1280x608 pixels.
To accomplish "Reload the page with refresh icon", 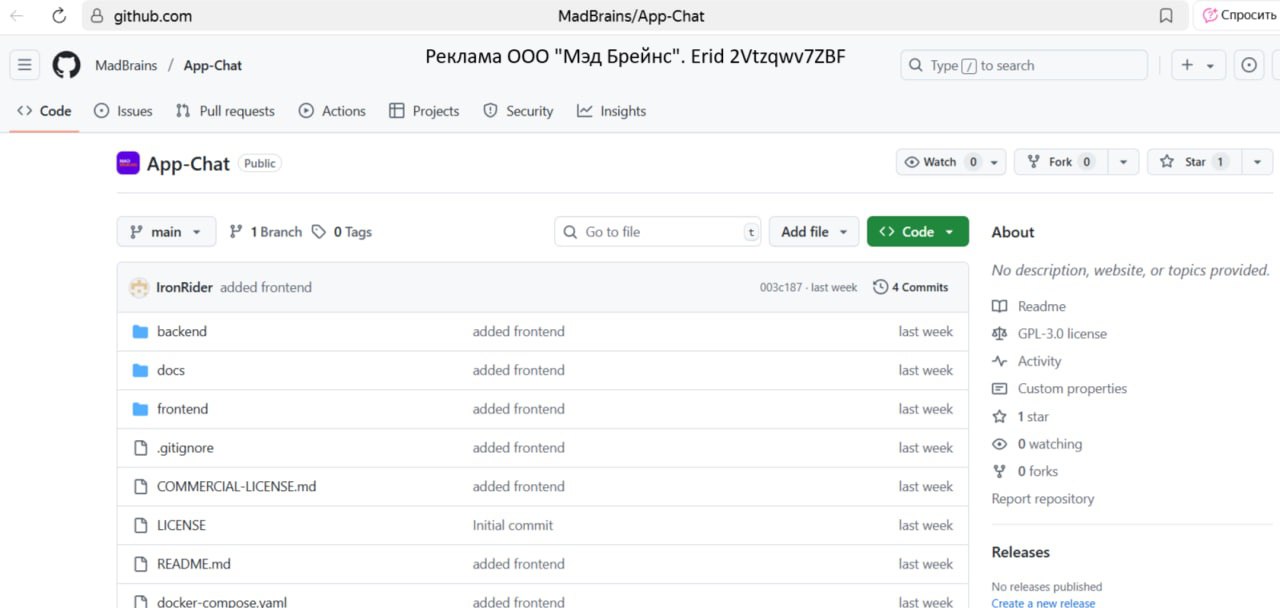I will (x=59, y=16).
